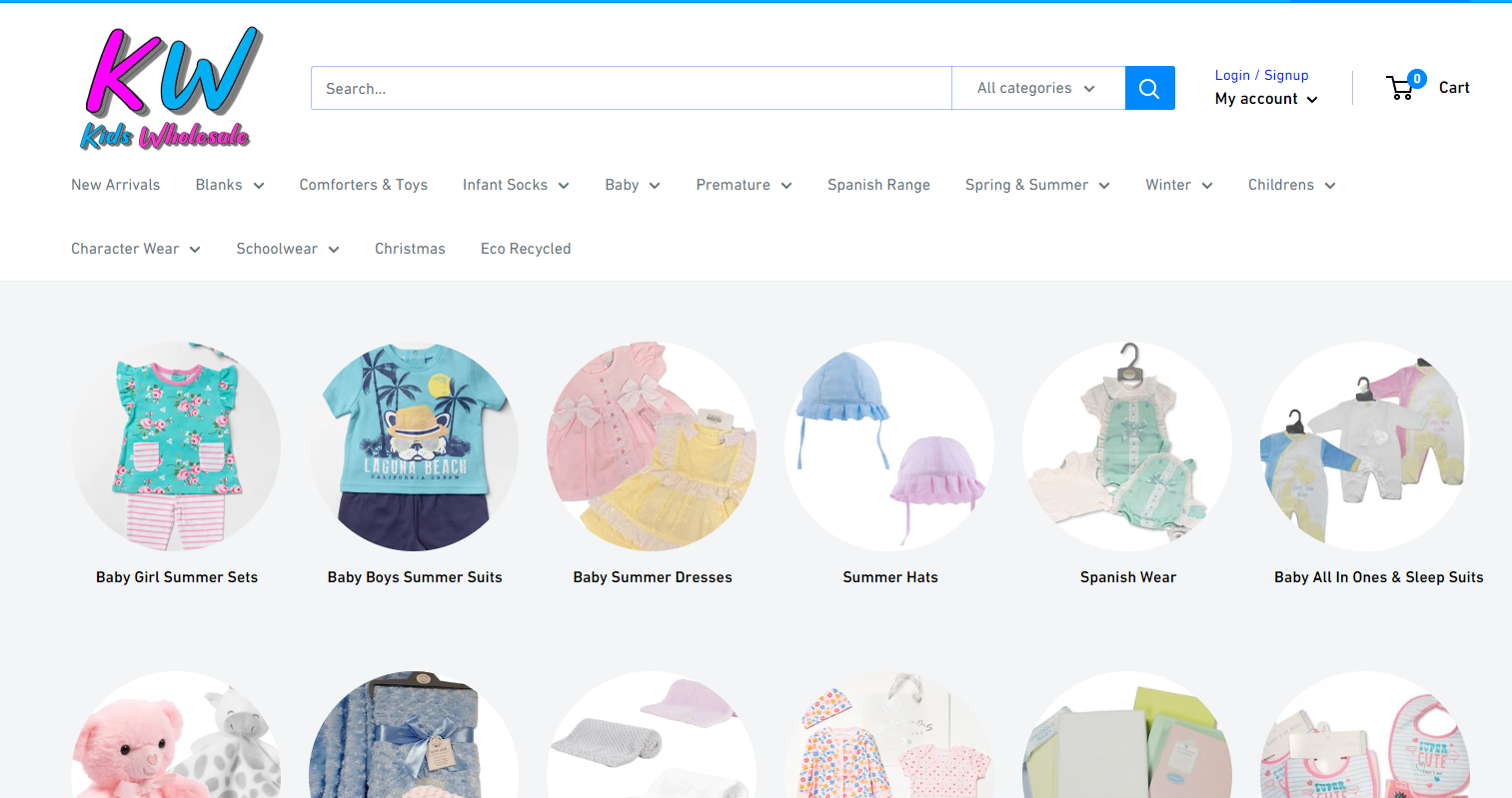Expand the Character Wear menu

pos(136,249)
